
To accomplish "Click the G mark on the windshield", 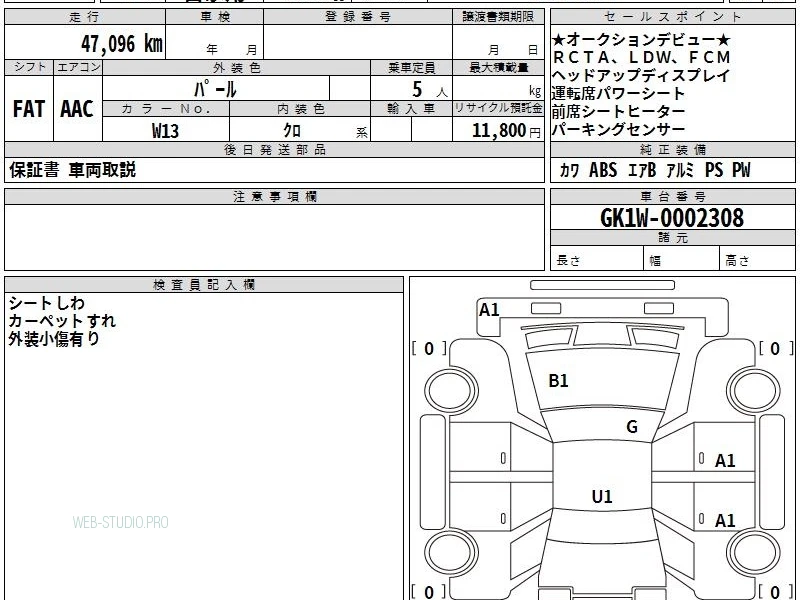I will tap(632, 427).
